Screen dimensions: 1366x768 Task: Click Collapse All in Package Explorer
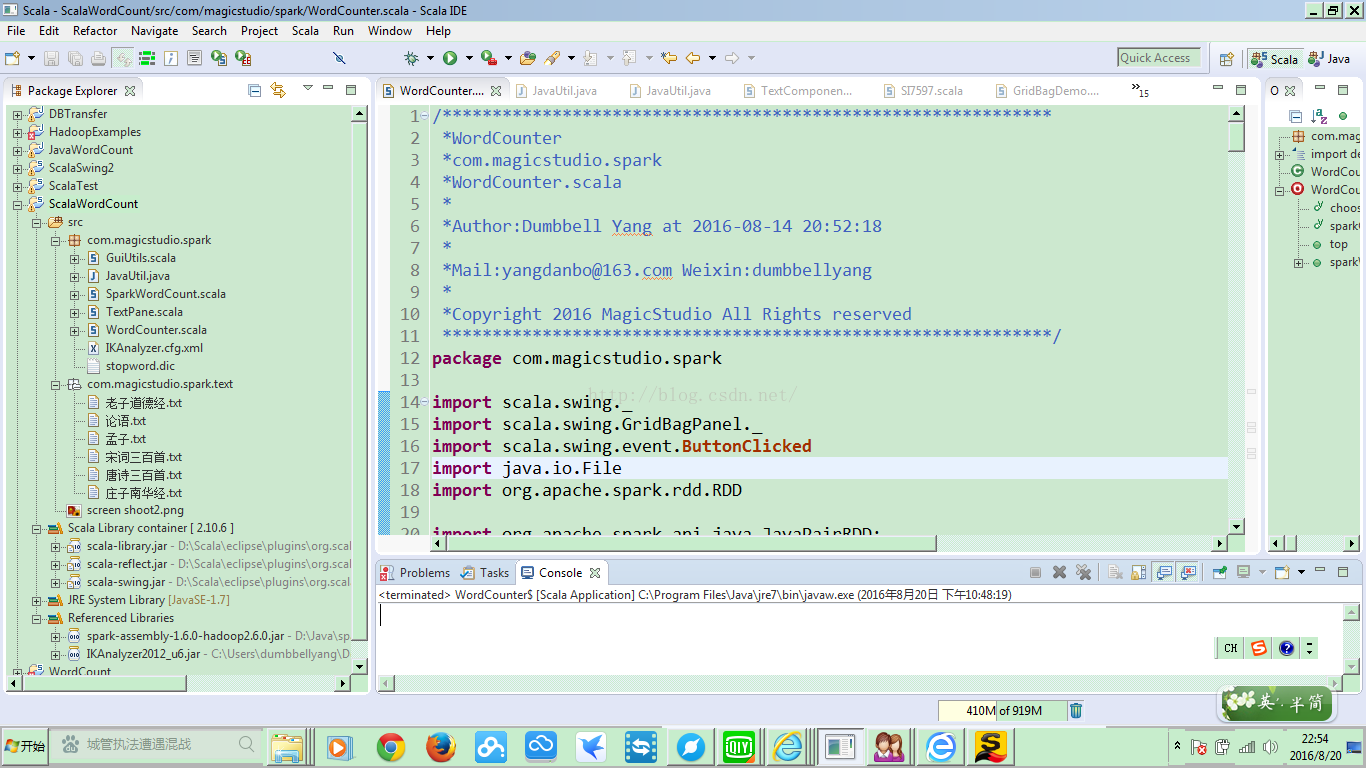pyautogui.click(x=255, y=90)
